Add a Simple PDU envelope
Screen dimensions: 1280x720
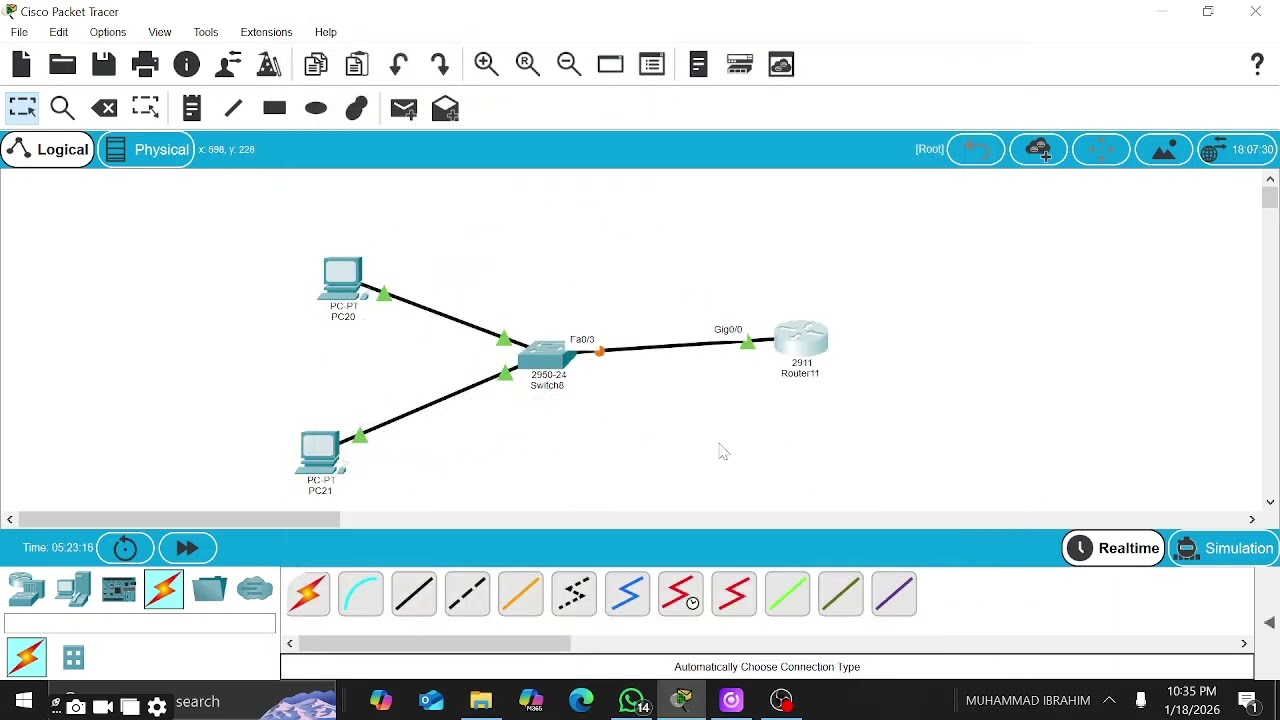pyautogui.click(x=404, y=109)
